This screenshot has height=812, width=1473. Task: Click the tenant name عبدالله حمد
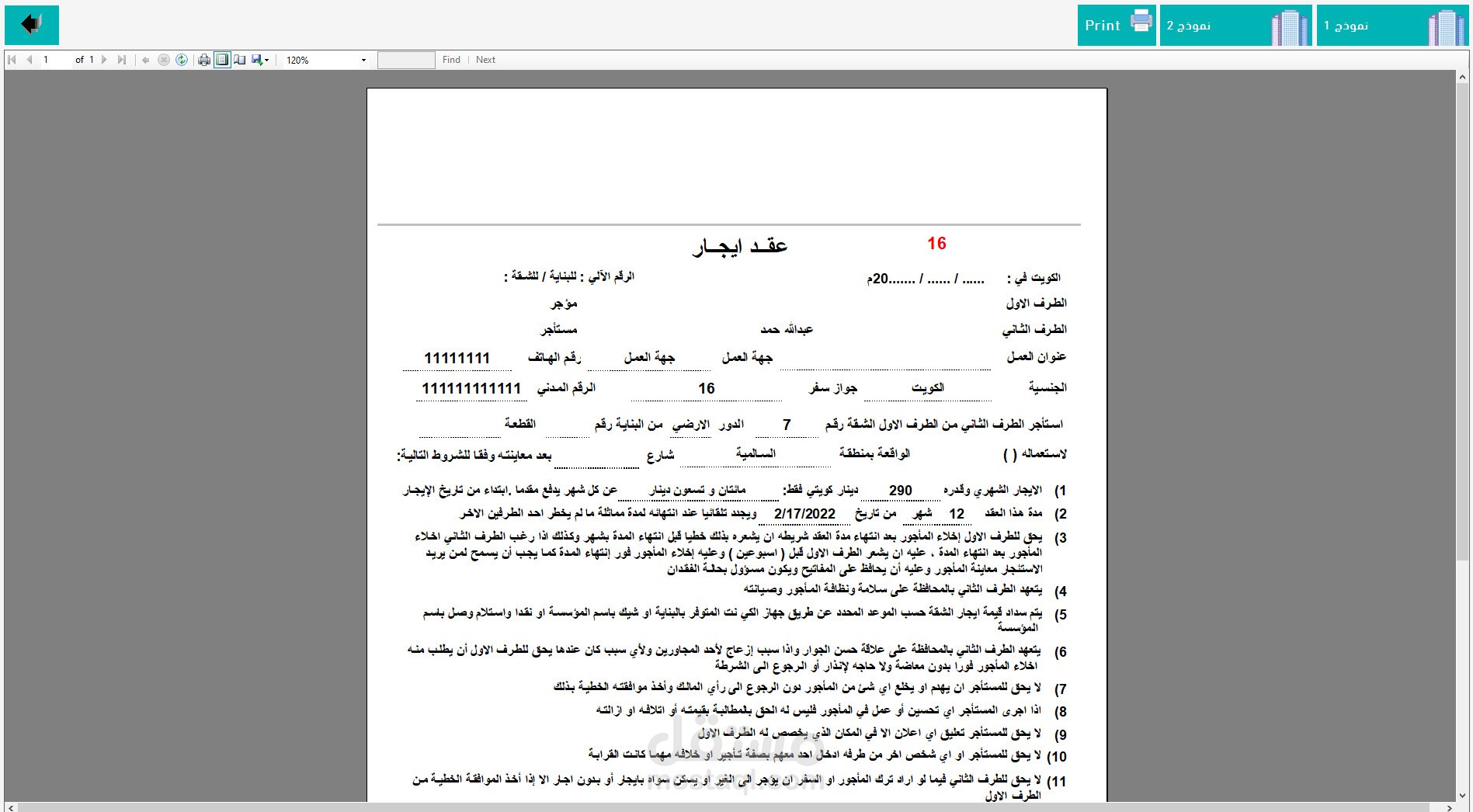pos(787,330)
